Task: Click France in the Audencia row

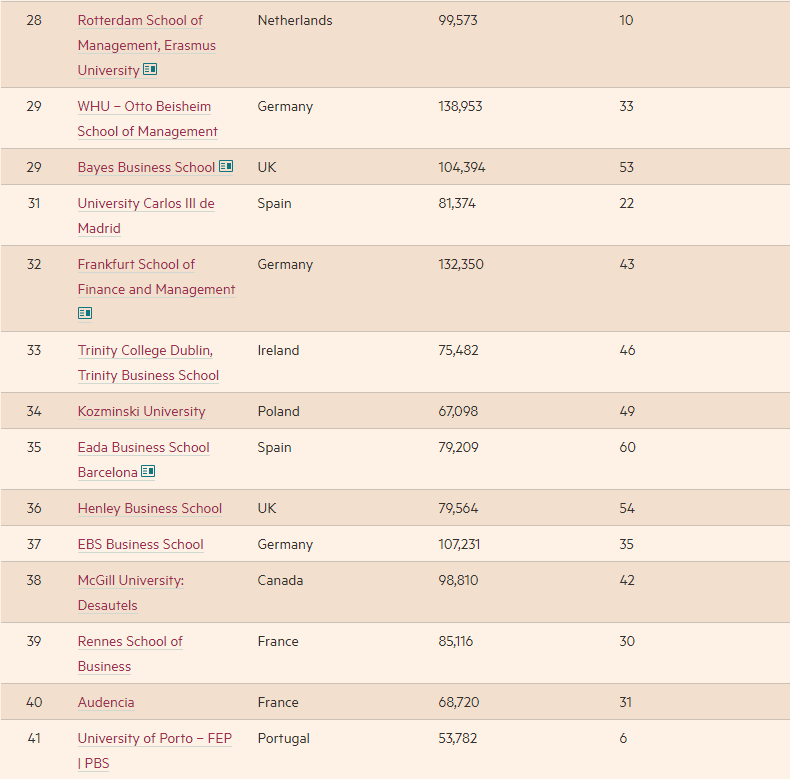Action: click(278, 702)
